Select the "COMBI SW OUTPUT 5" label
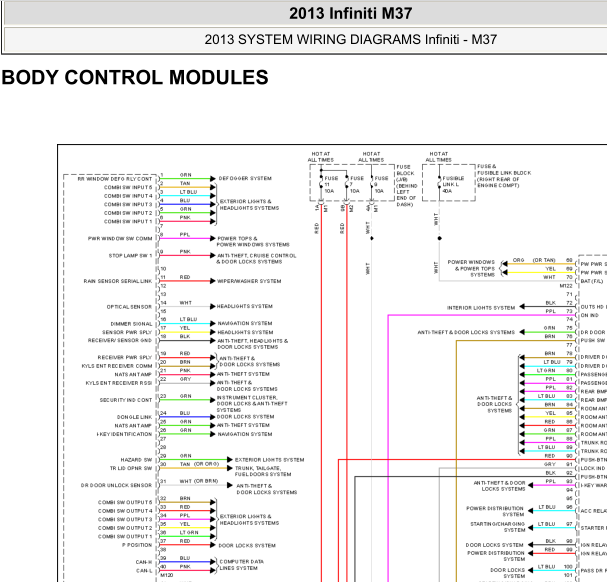Image resolution: width=607 pixels, height=582 pixels. coord(125,502)
